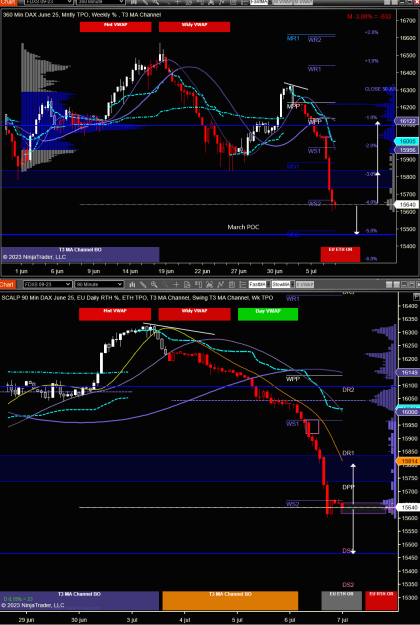The image size is (420, 625).
Task: Click DR2 pivot label in lower chart
Action: coord(348,390)
